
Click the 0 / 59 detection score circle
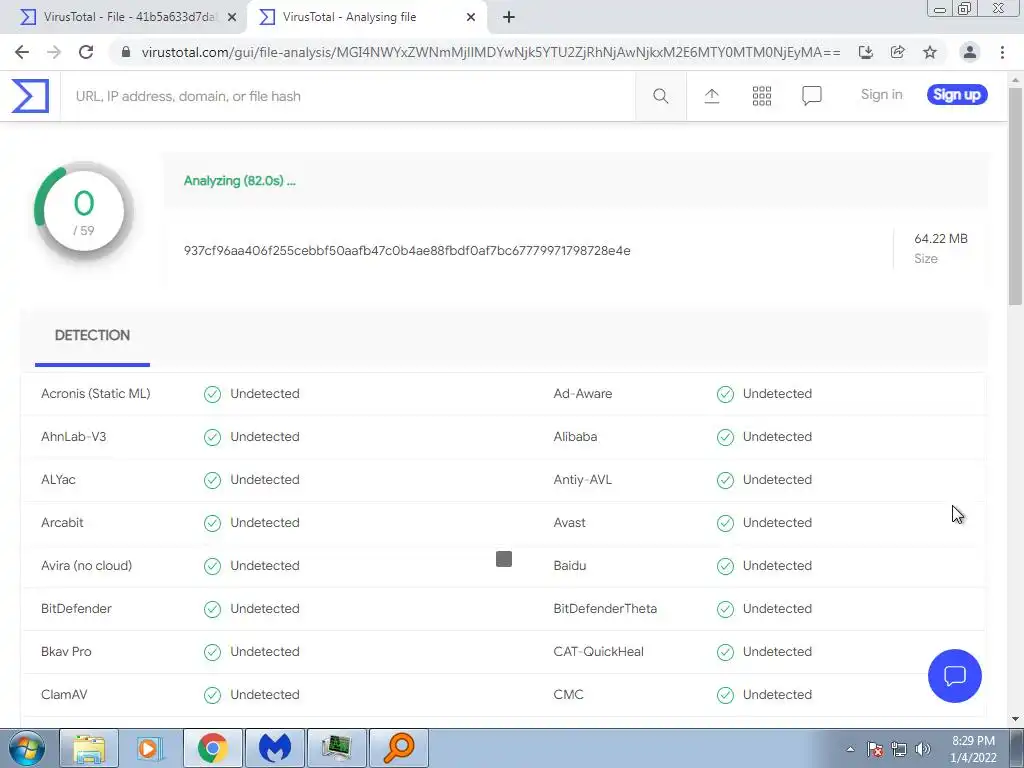[x=84, y=212]
